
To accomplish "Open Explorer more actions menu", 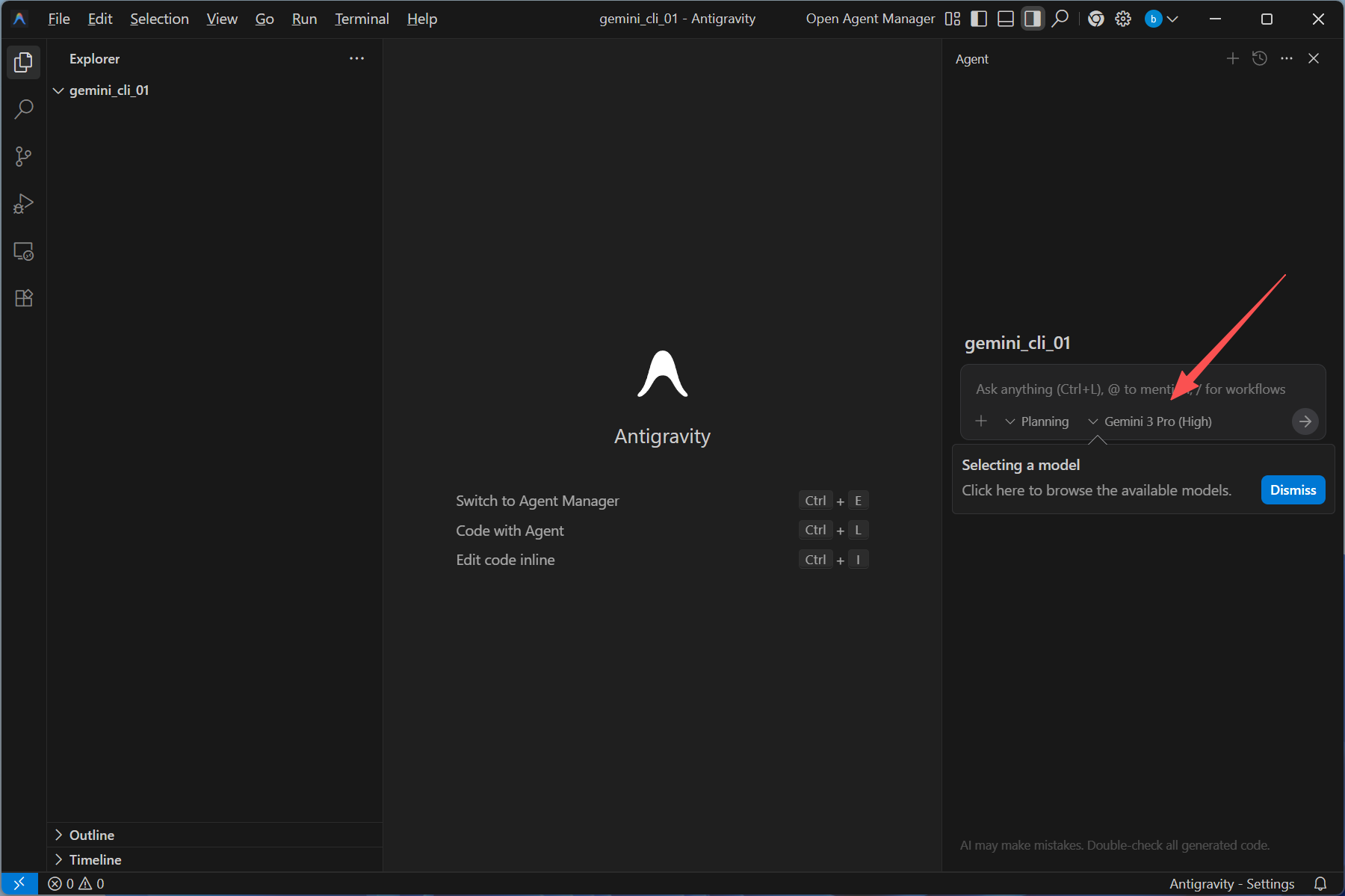I will [x=357, y=58].
